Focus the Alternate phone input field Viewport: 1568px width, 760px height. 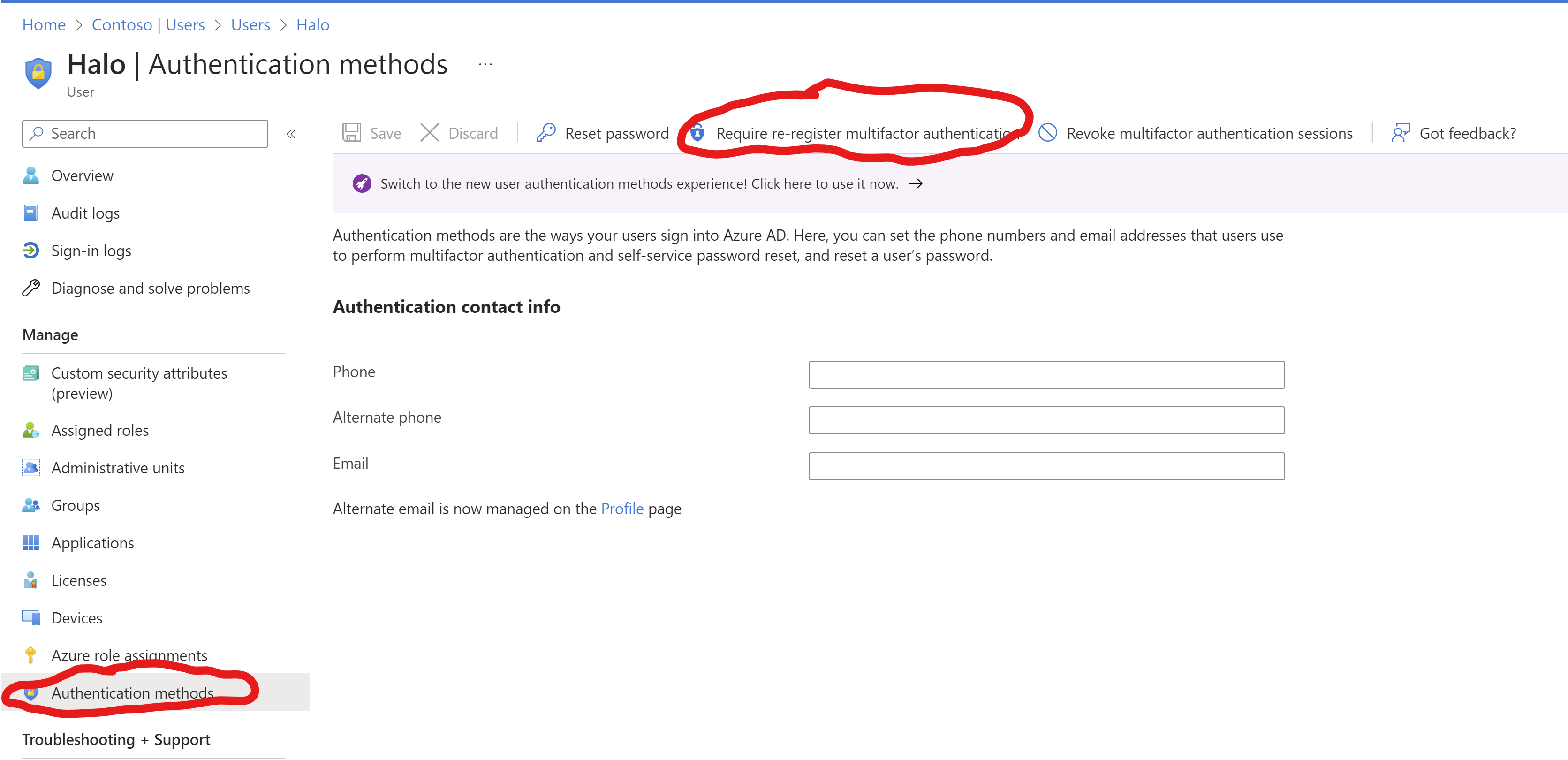pos(1046,420)
